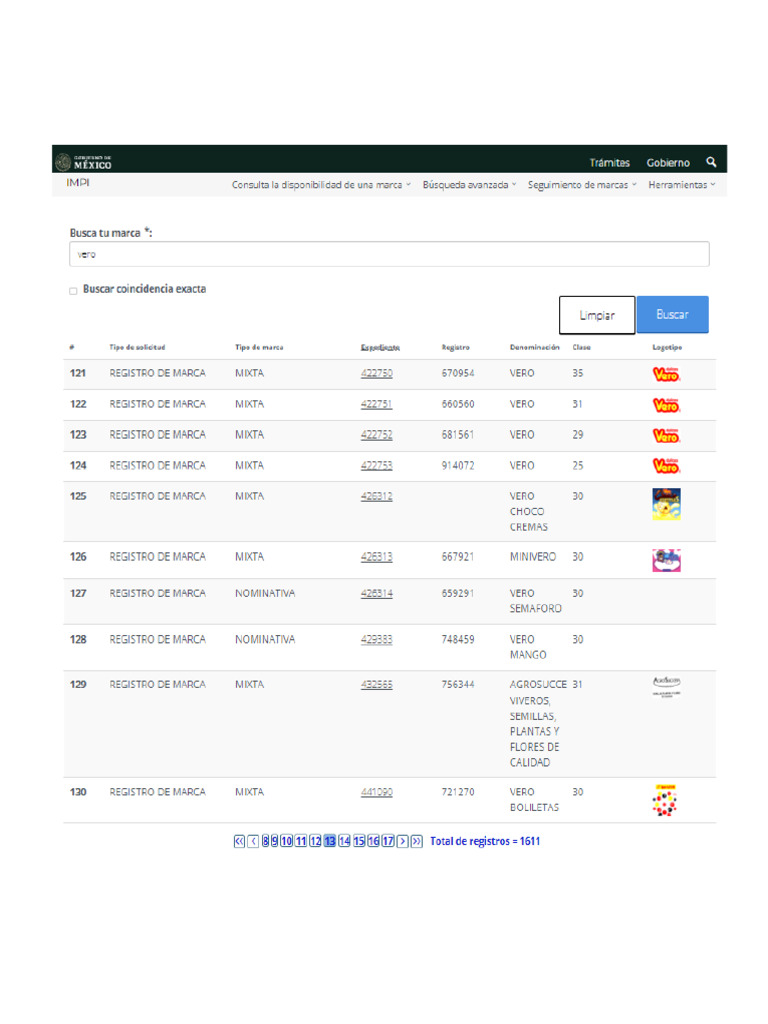Go to the next results page arrow
The image size is (768, 1024).
click(x=403, y=841)
